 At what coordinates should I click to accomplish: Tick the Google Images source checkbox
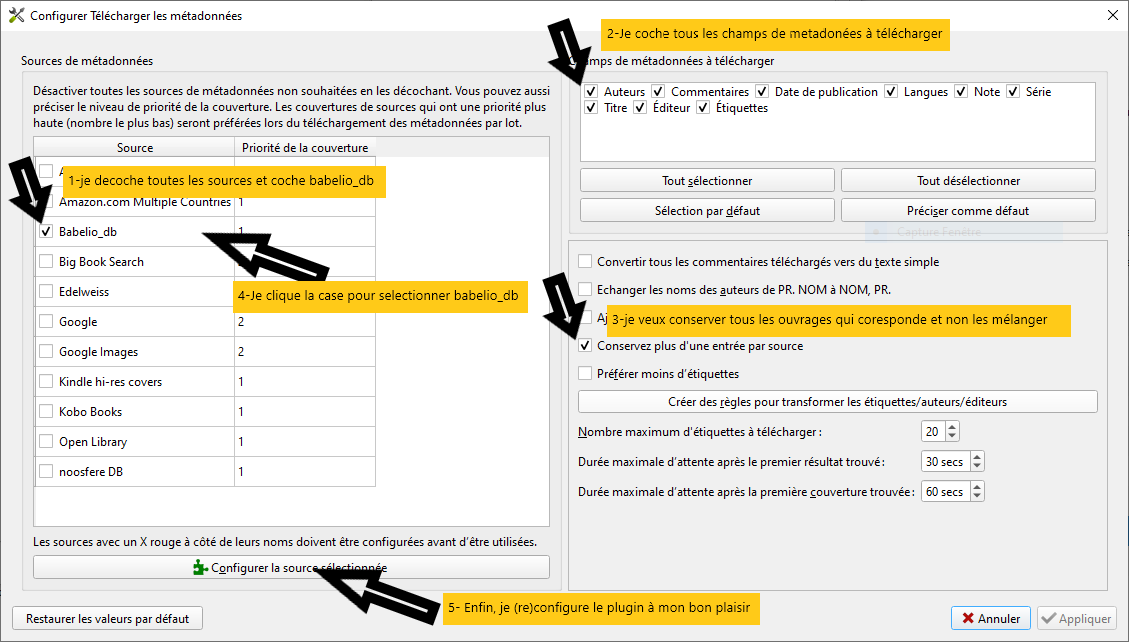pyautogui.click(x=46, y=352)
